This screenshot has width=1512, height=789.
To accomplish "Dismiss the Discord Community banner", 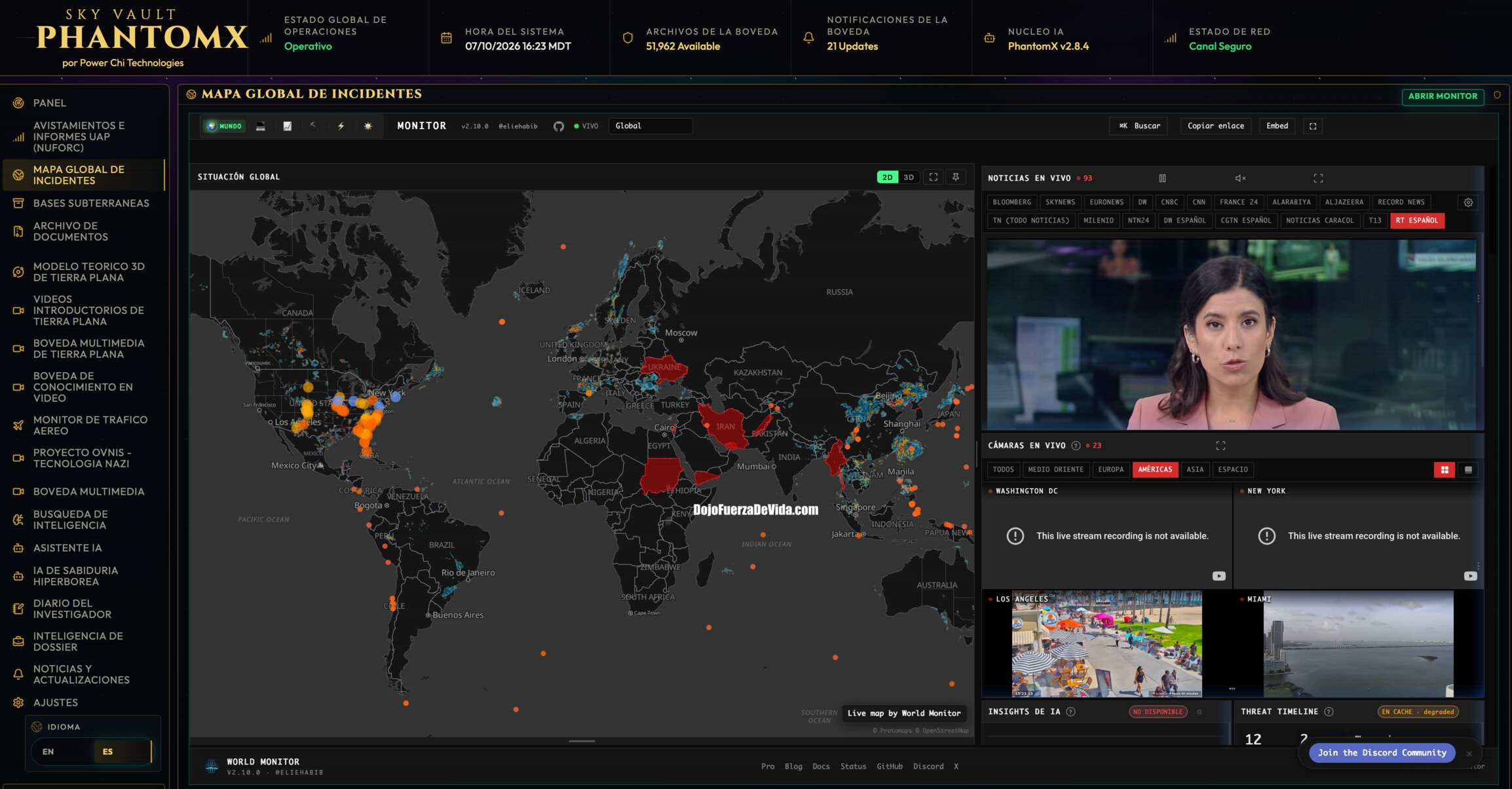I will click(1469, 754).
